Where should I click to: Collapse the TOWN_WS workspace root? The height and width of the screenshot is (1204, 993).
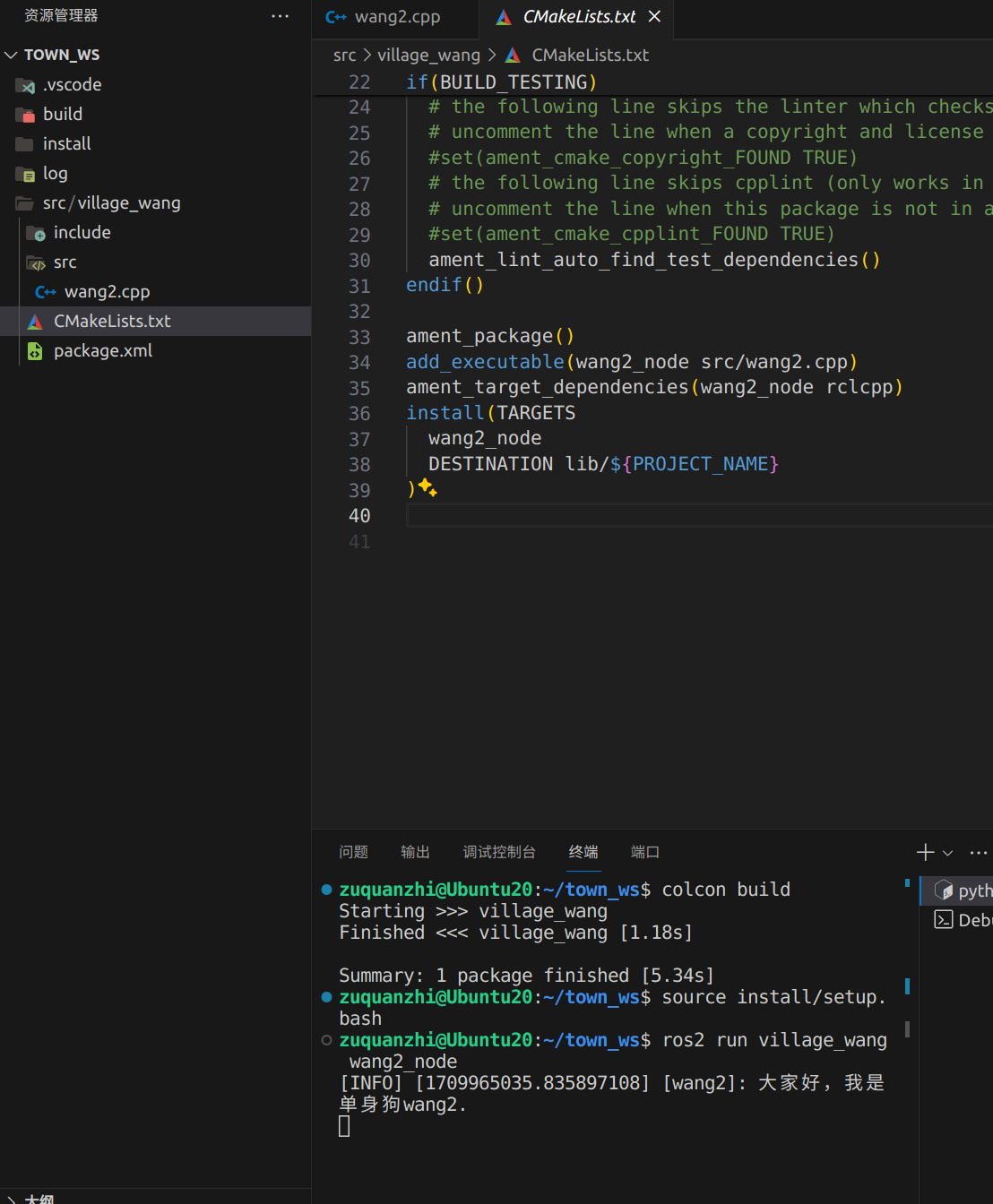(12, 56)
